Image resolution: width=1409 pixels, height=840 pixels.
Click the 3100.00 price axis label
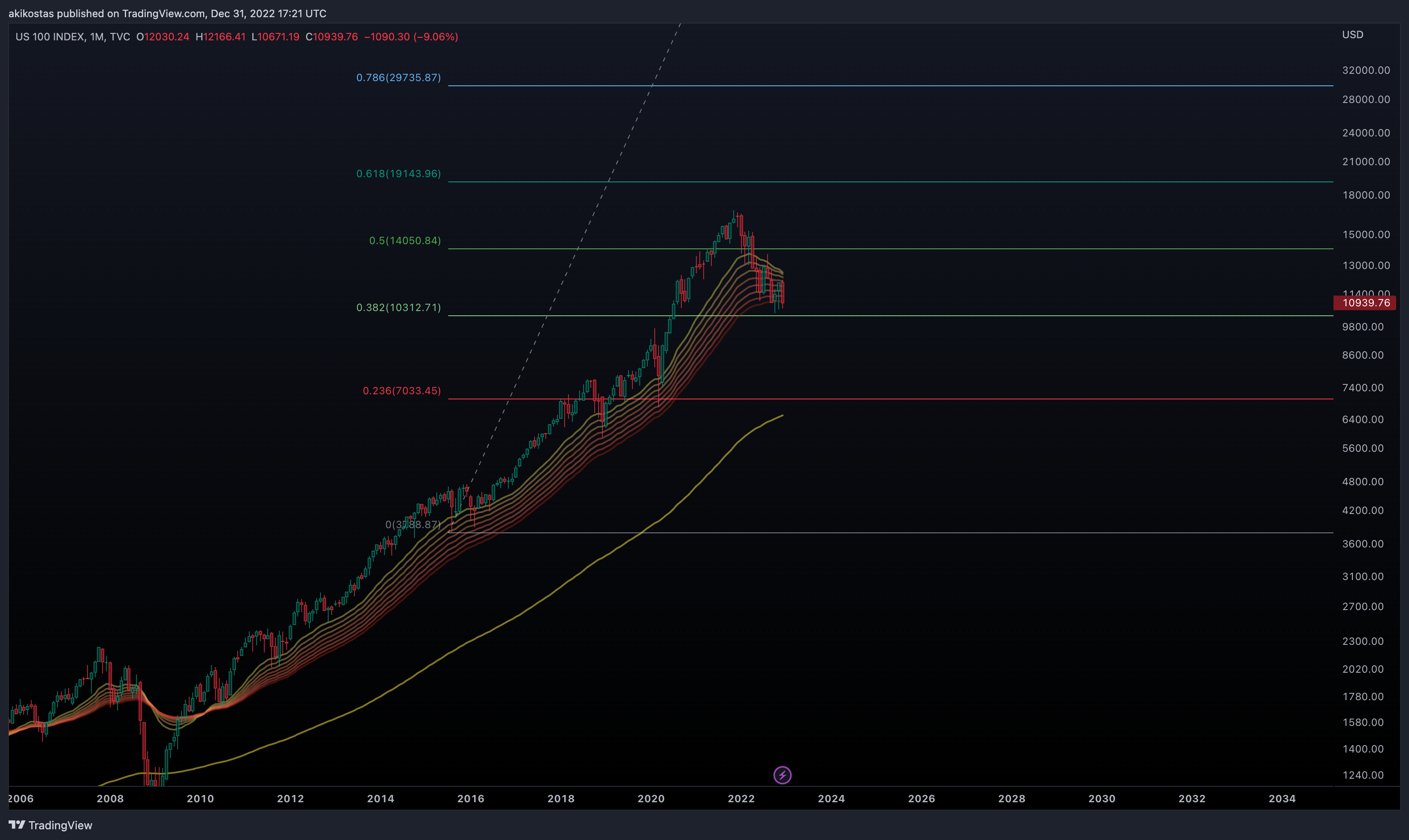(x=1363, y=577)
